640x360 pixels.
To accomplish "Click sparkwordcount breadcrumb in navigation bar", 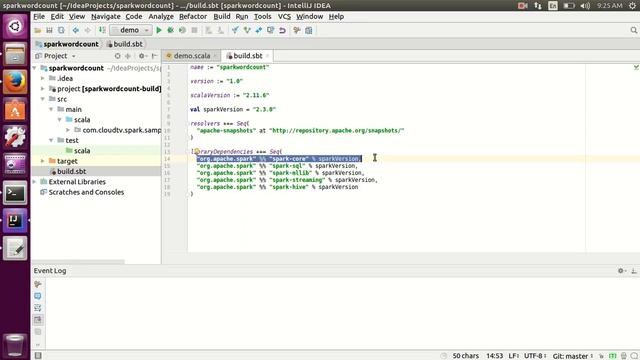I will point(67,44).
